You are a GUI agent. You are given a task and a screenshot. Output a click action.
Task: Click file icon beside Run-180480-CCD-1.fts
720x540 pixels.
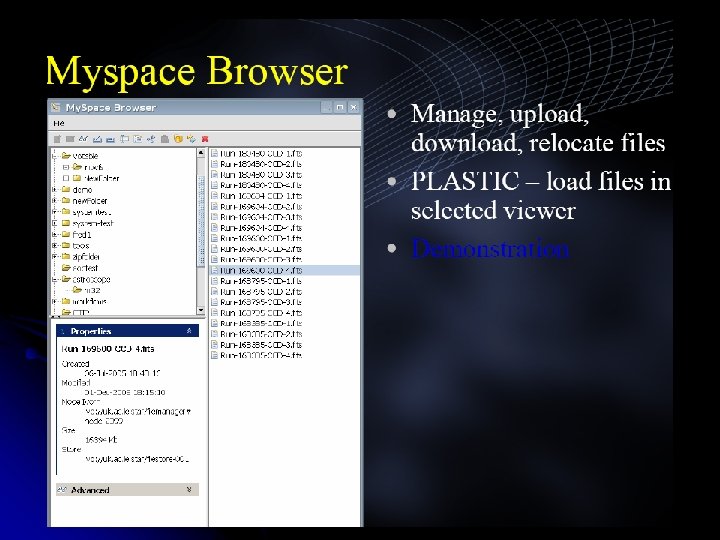tap(214, 153)
